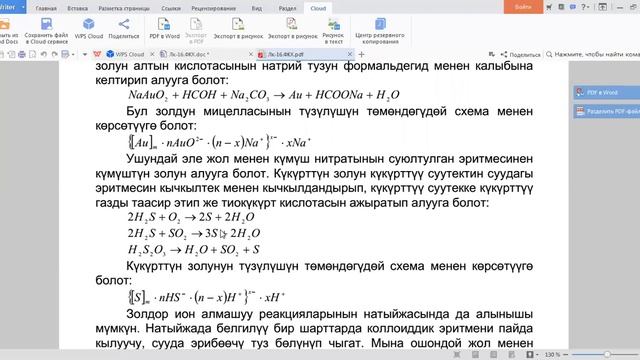Image resolution: width=640 pixels, height=360 pixels.
Task: Open the Рецензирование ribbon tab
Action: (x=213, y=8)
